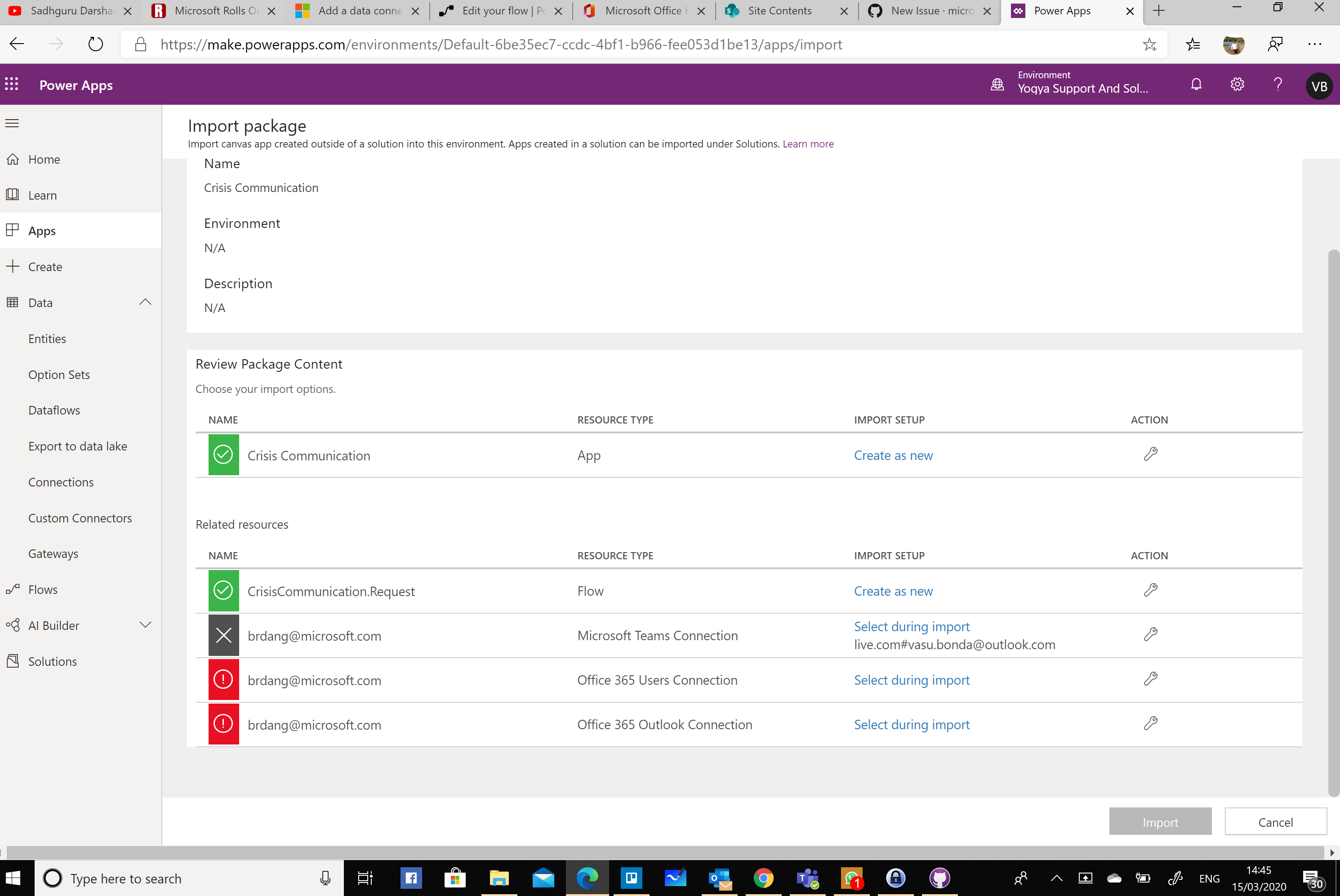Click wrench action for Office 365 Users Connection
The height and width of the screenshot is (896, 1340).
1150,679
